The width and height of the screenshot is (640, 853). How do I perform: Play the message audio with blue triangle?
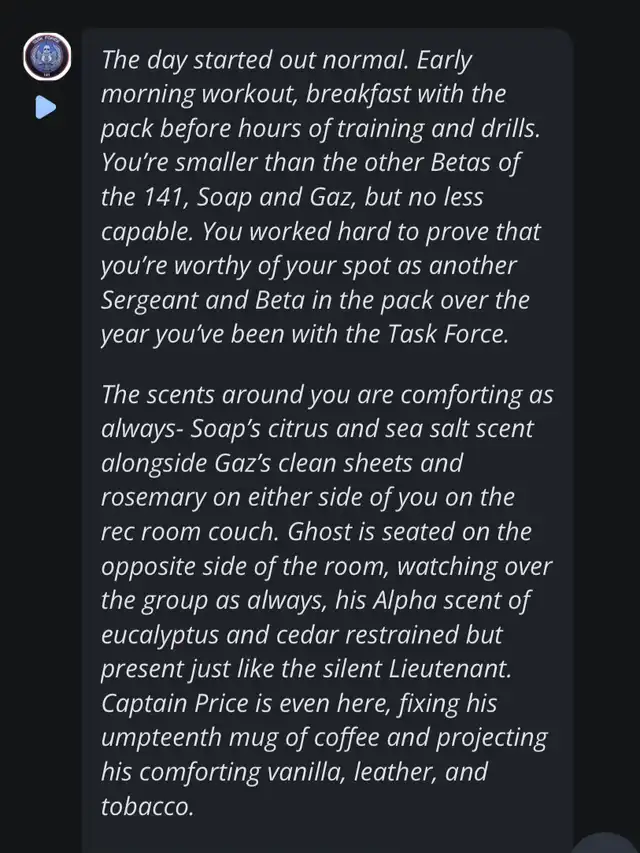(x=46, y=107)
